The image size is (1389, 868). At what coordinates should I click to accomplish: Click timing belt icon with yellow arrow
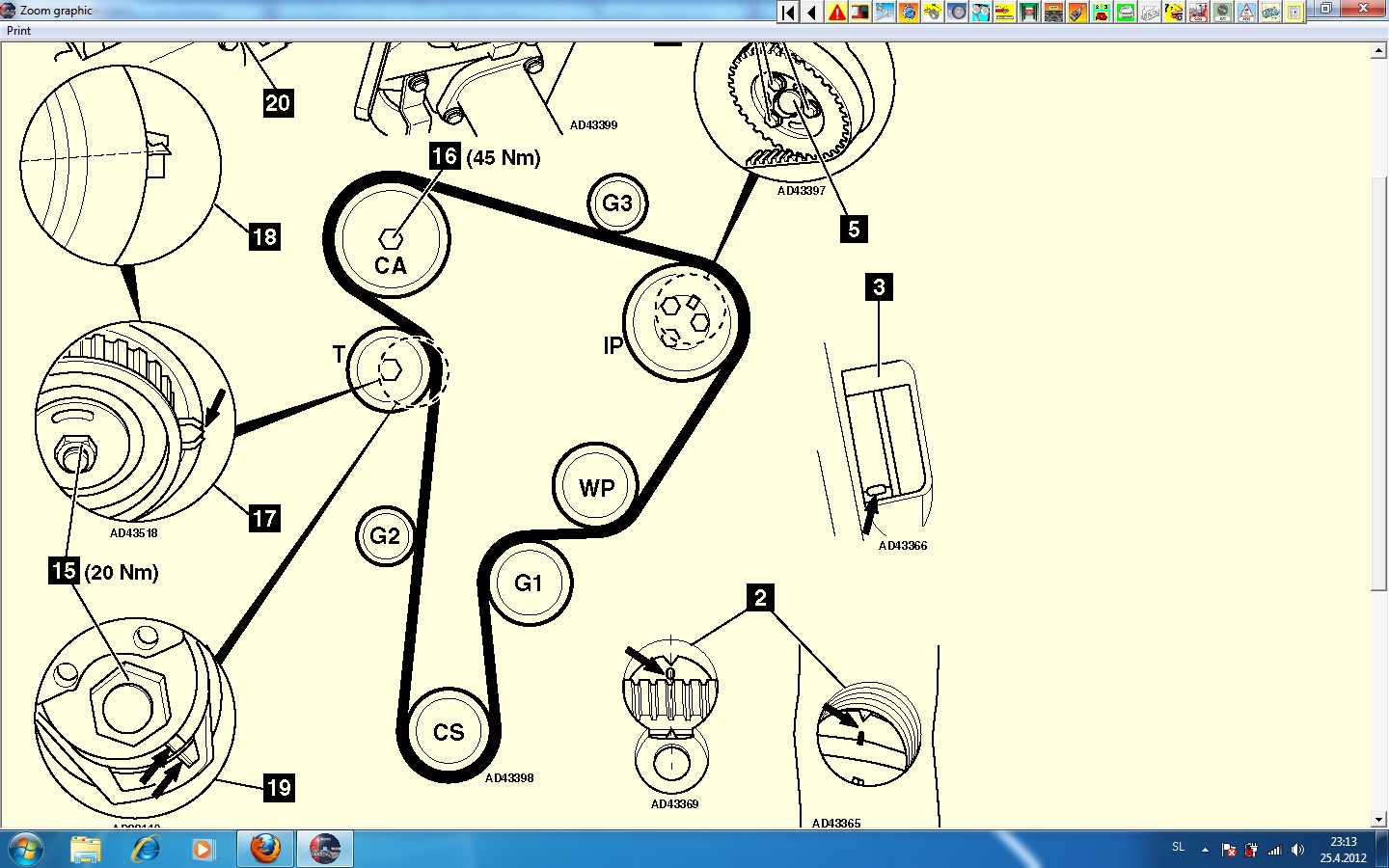click(x=933, y=13)
